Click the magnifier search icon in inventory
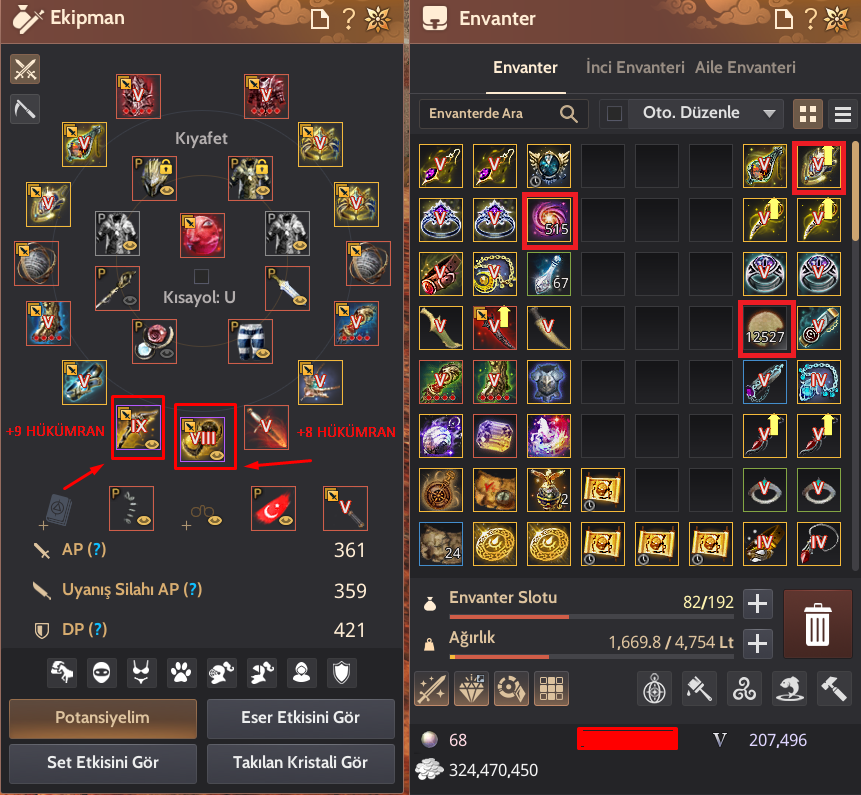Image resolution: width=861 pixels, height=795 pixels. pos(569,114)
